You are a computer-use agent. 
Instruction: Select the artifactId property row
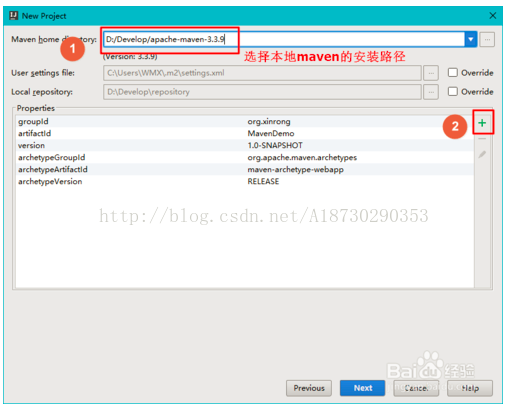coord(244,133)
